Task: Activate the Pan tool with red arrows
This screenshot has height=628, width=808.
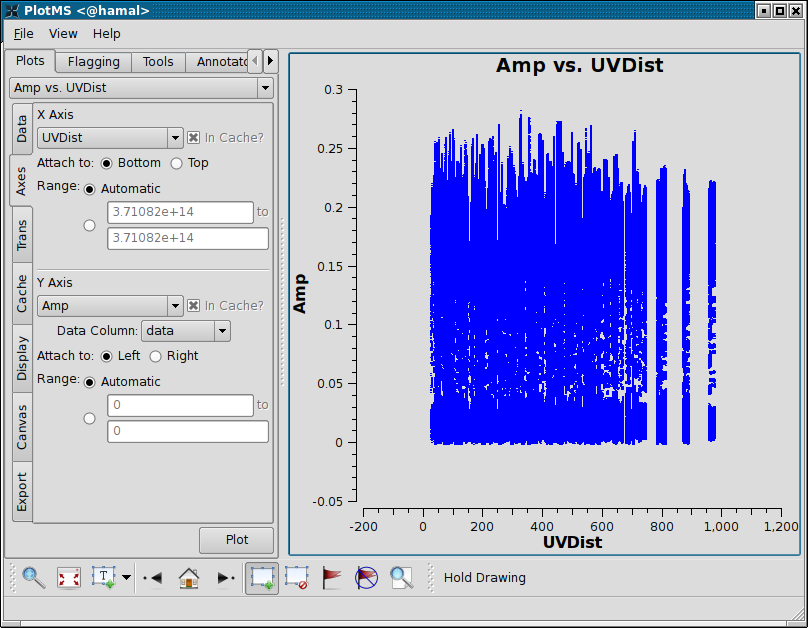Action: [69, 577]
